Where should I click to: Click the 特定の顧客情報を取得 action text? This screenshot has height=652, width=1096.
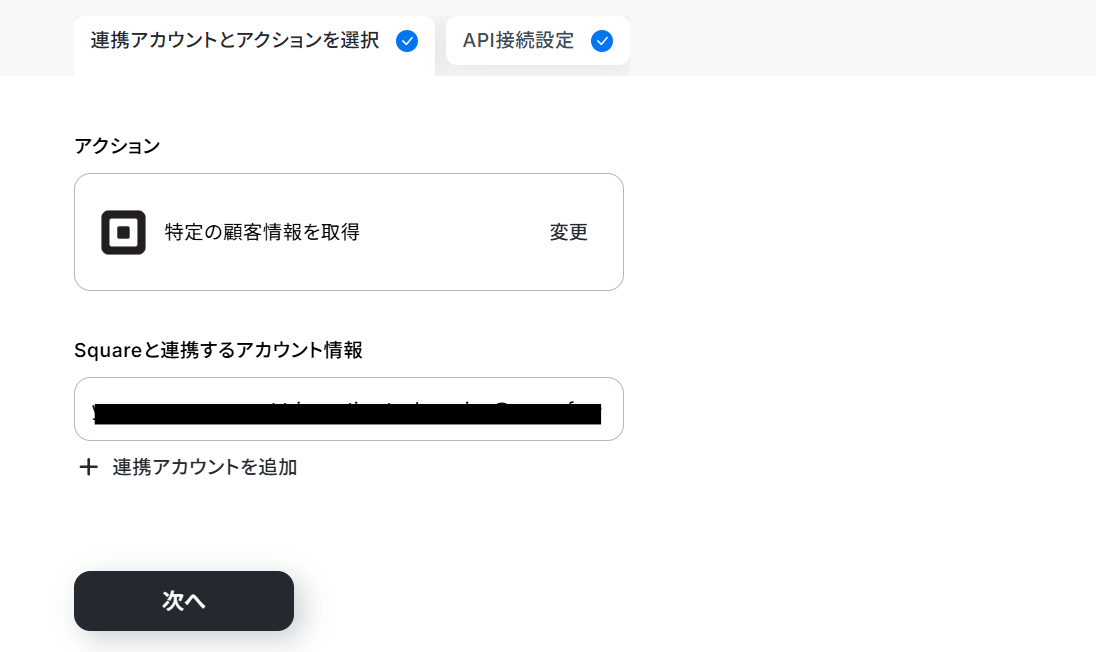pos(262,232)
